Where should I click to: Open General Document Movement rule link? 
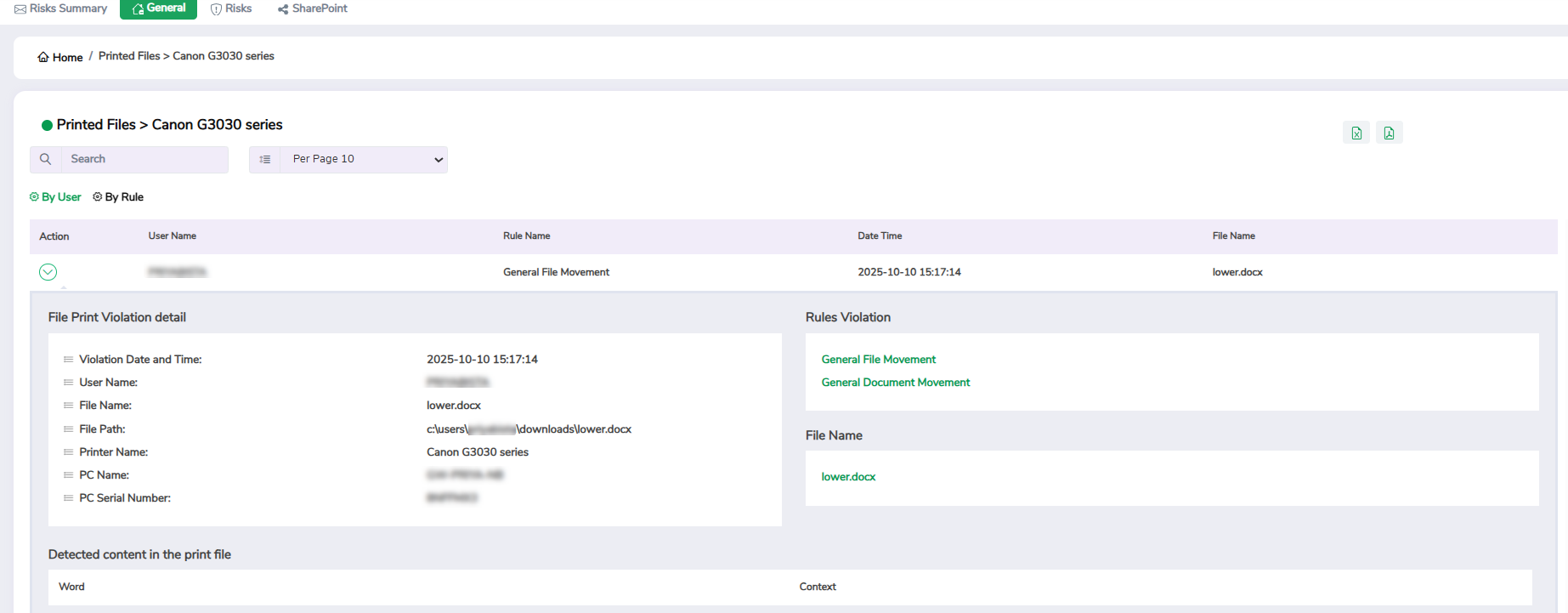tap(895, 383)
